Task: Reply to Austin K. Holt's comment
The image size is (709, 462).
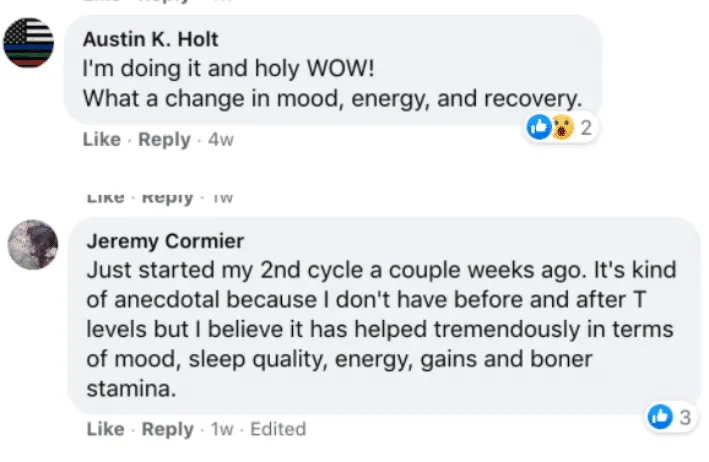Action: 164,139
